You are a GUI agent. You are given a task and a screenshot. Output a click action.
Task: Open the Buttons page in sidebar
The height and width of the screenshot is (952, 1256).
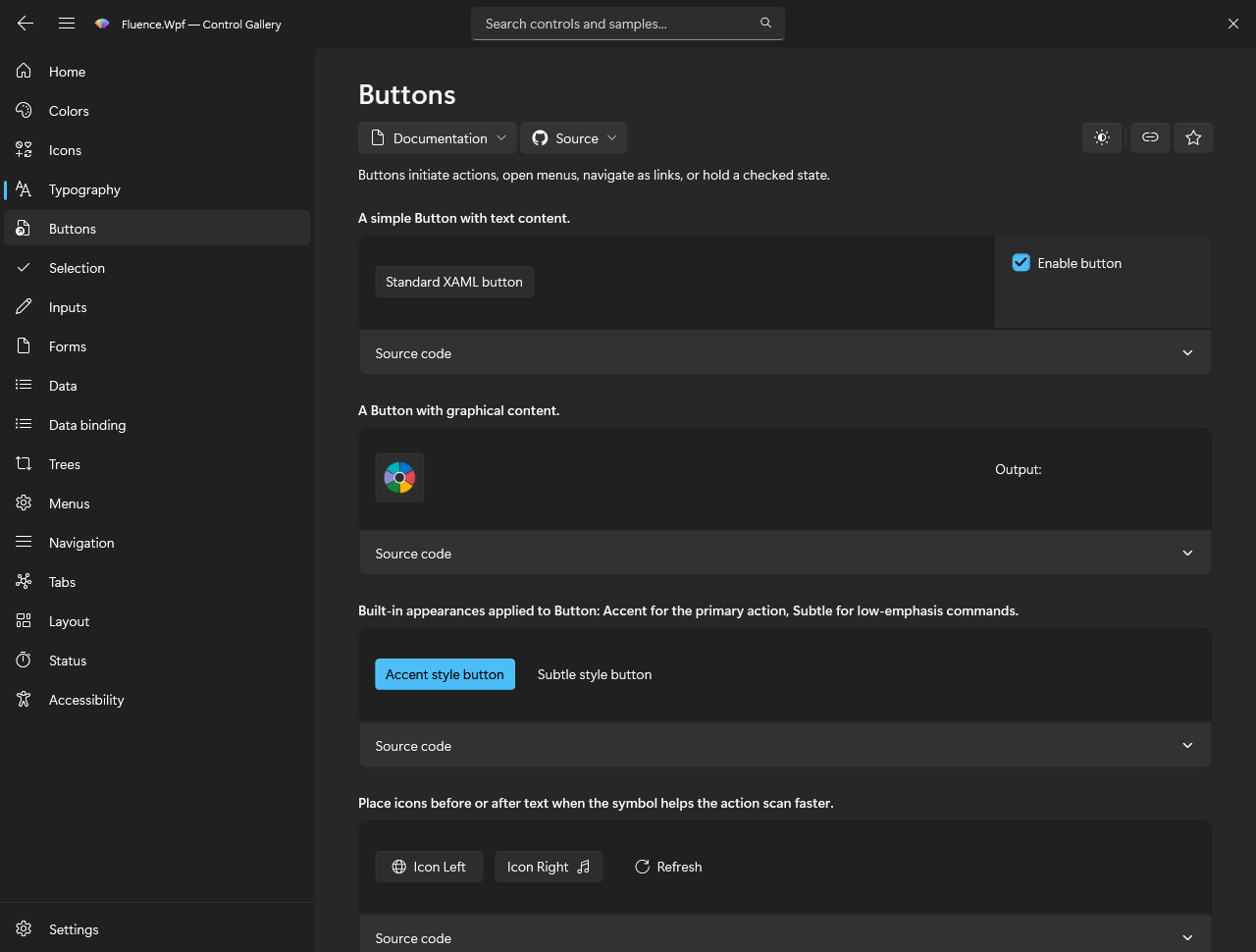[157, 228]
